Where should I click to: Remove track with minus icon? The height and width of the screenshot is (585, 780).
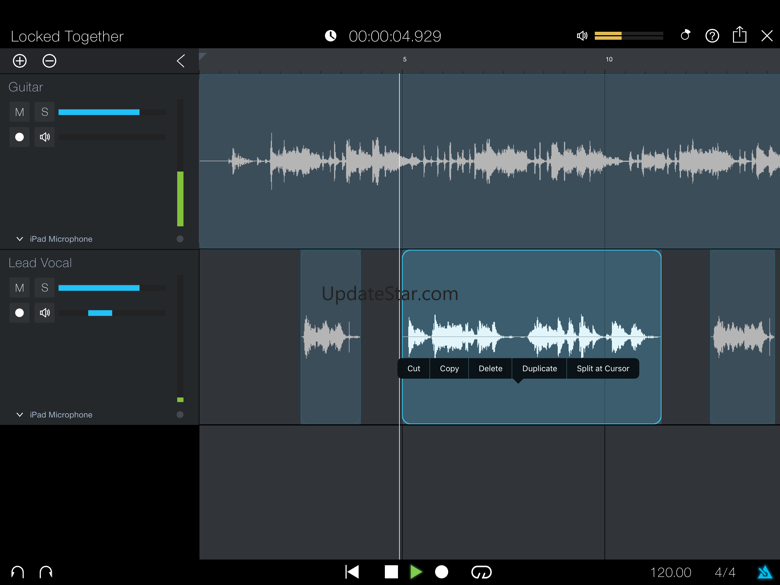(49, 61)
